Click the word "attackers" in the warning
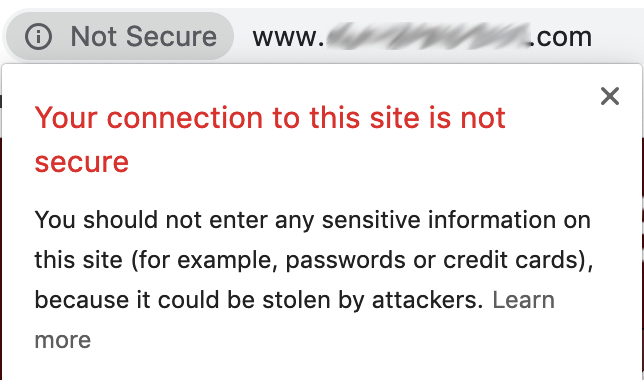Image resolution: width=644 pixels, height=380 pixels. (425, 300)
